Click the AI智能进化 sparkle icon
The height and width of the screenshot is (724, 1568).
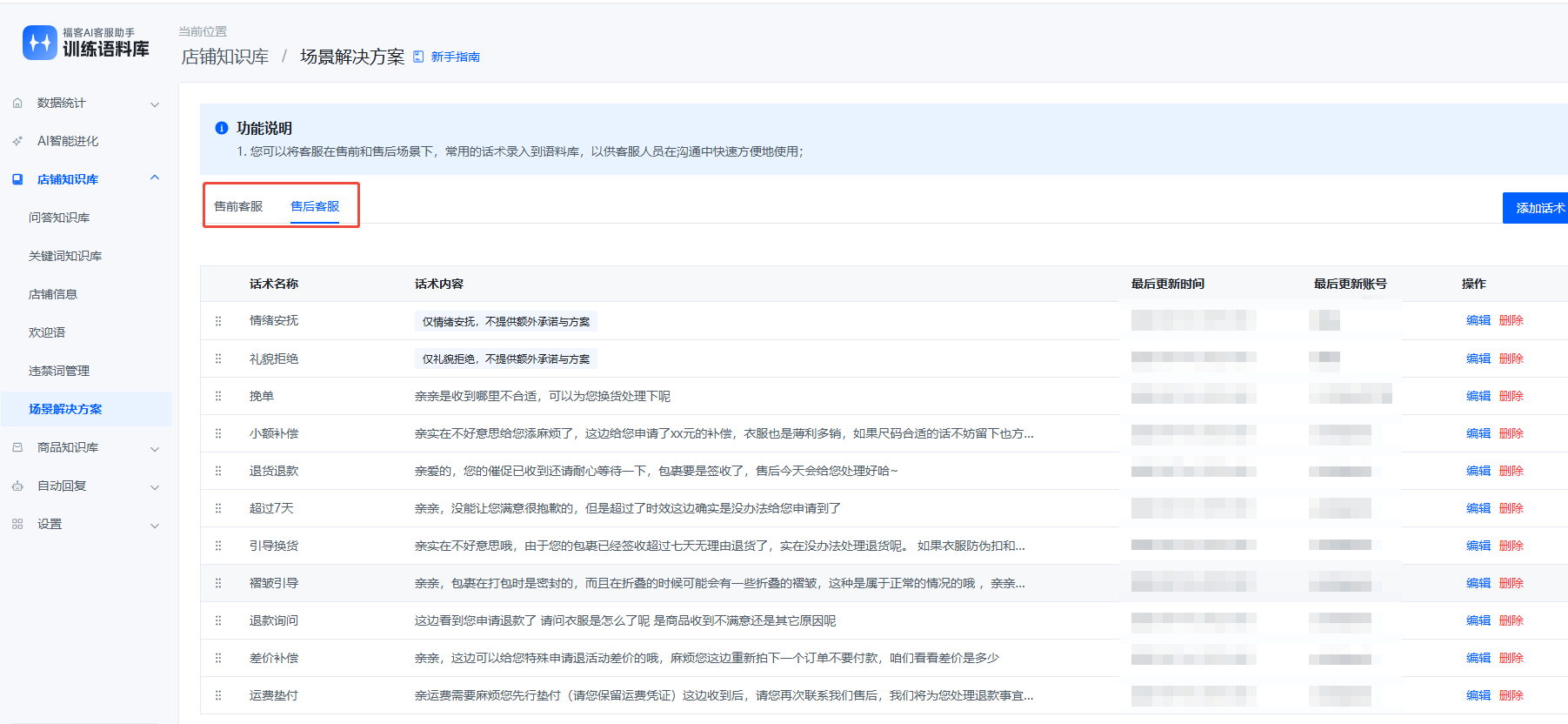click(17, 141)
